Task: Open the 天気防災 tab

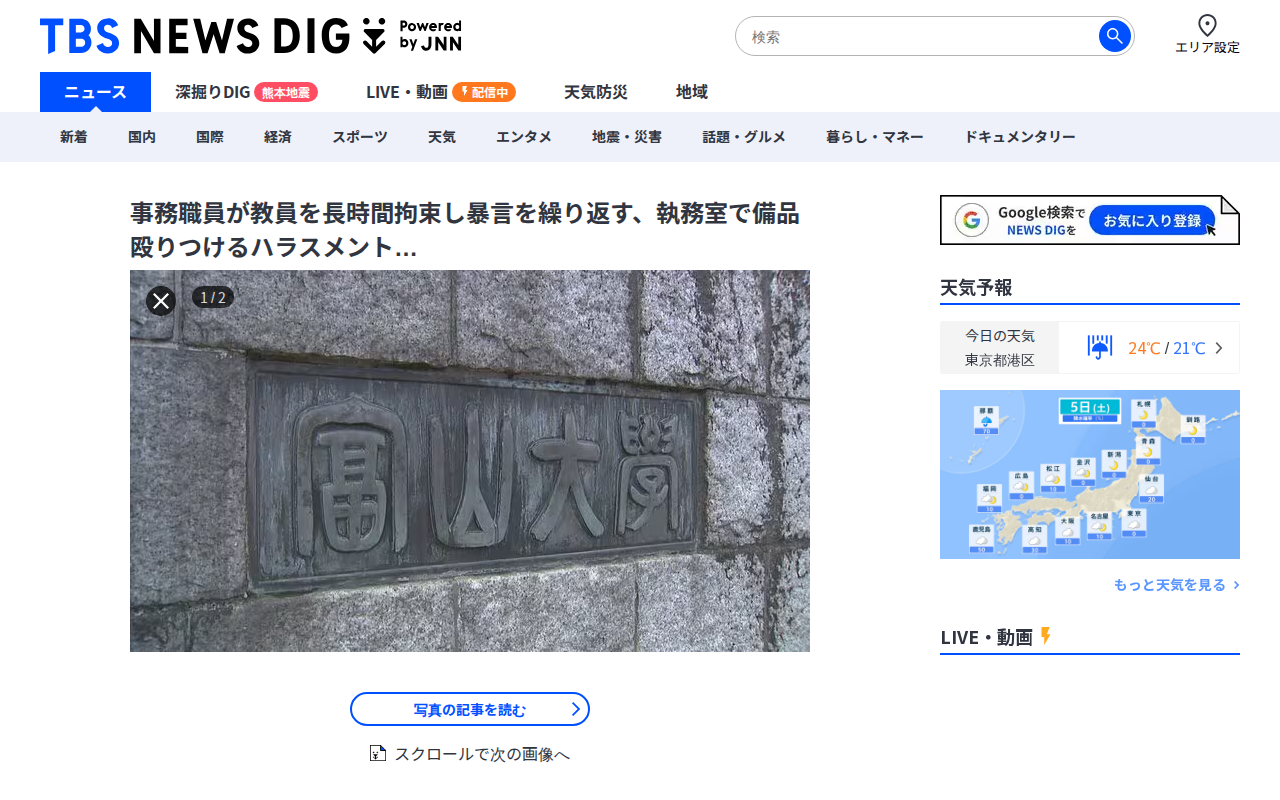Action: coord(596,92)
